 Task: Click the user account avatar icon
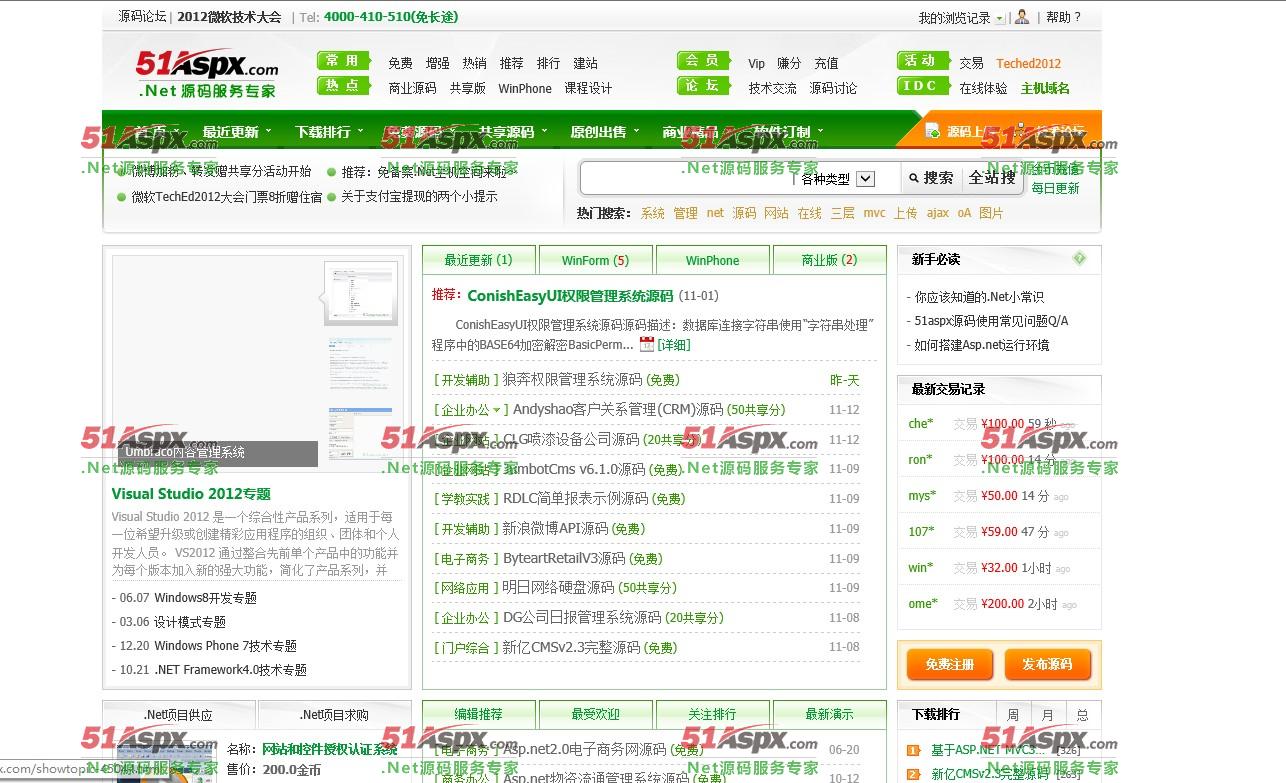tap(1021, 17)
